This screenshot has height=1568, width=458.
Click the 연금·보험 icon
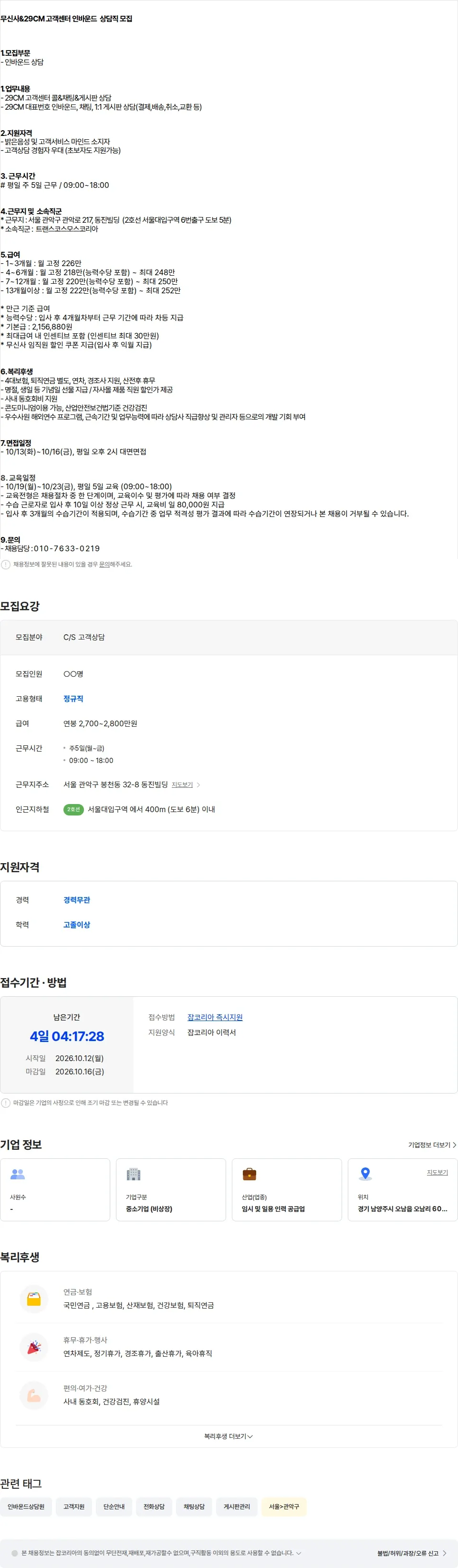[34, 1300]
